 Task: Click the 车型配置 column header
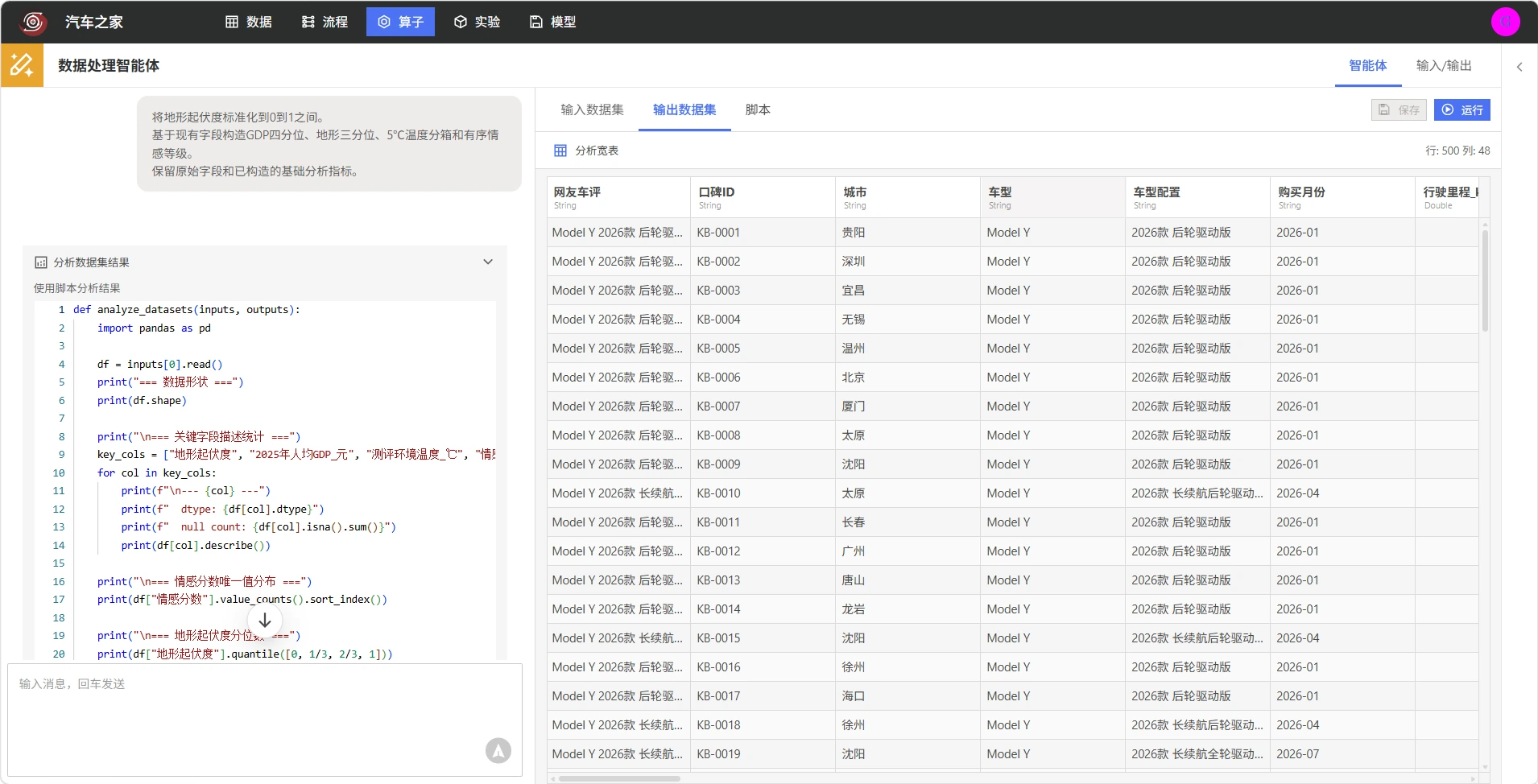click(1198, 197)
